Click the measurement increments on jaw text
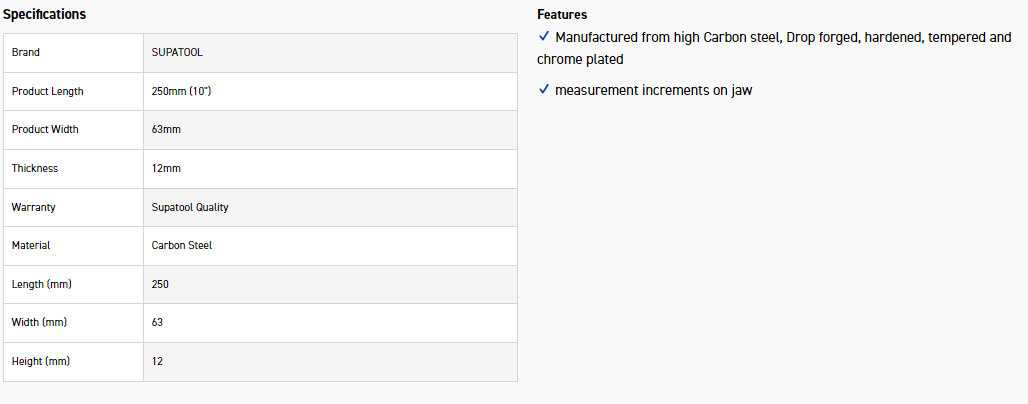The height and width of the screenshot is (404, 1028). (654, 91)
